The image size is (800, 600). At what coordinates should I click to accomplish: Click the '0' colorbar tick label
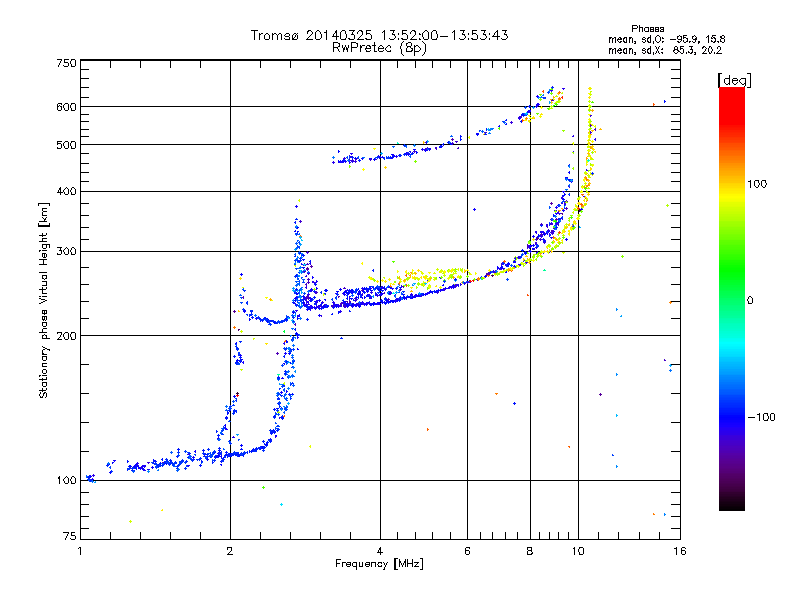click(x=750, y=301)
